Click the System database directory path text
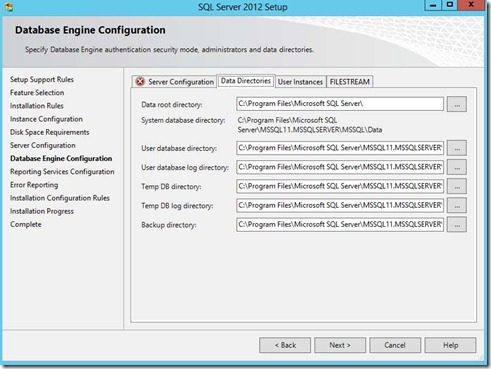 [x=310, y=125]
